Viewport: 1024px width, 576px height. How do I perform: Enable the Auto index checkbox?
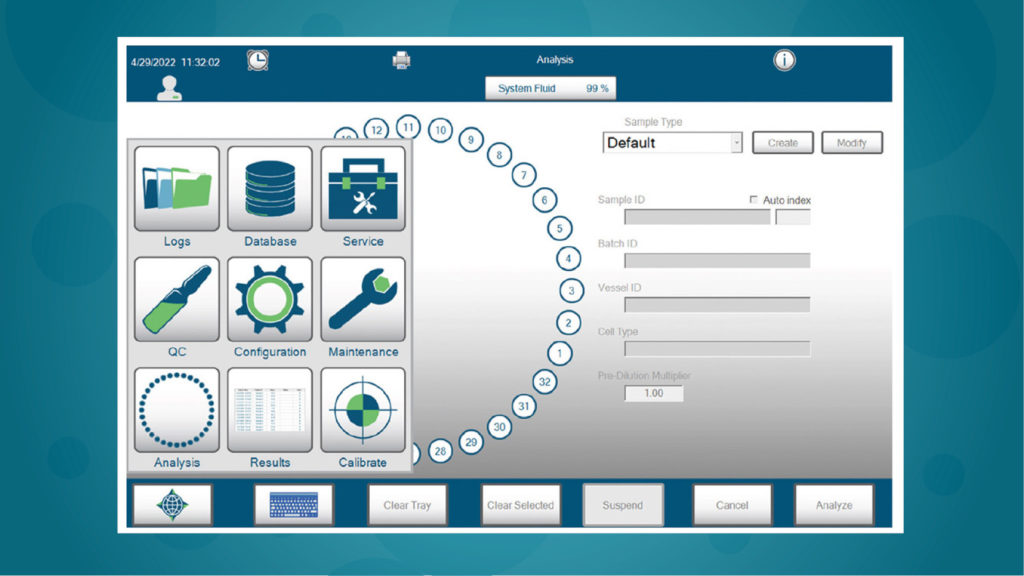(x=754, y=200)
